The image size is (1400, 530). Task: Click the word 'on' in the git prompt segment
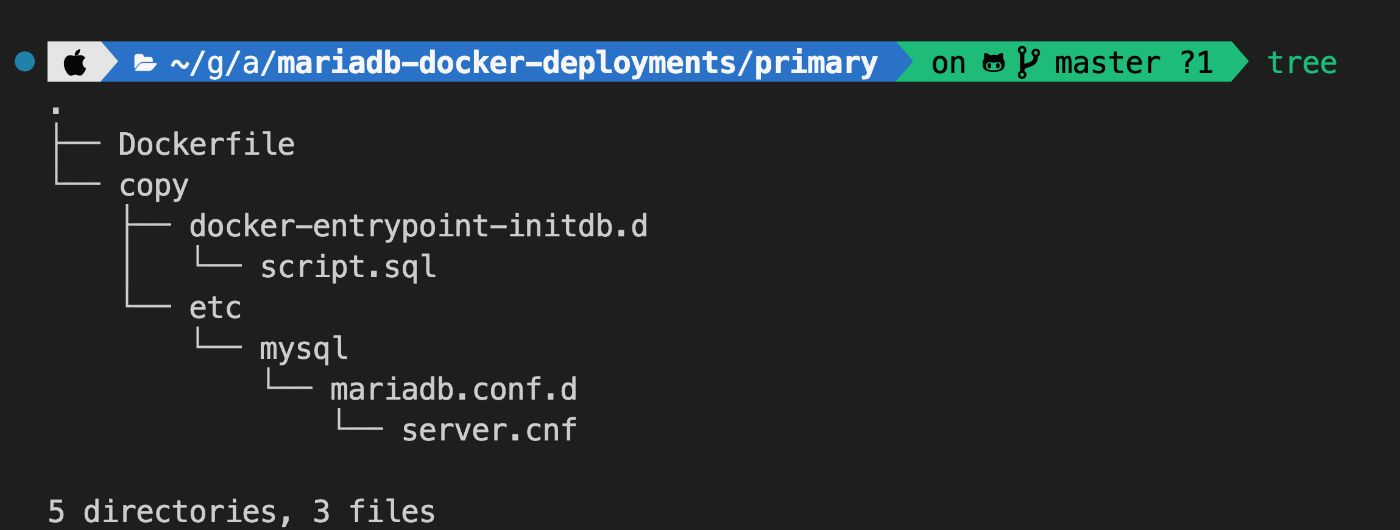point(948,64)
